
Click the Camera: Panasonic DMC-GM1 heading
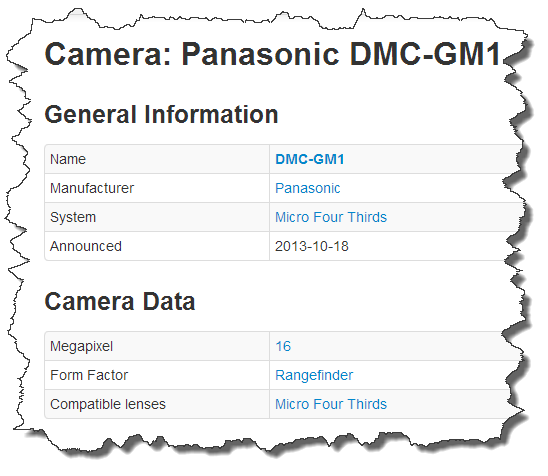point(273,54)
